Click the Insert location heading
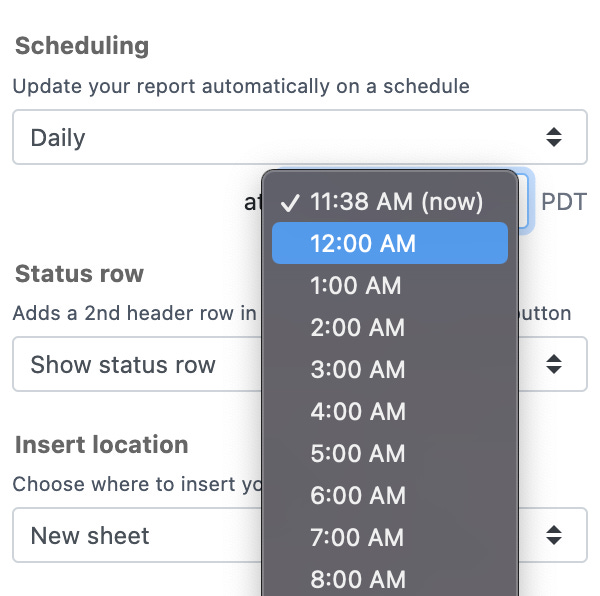600x596 pixels. [101, 445]
